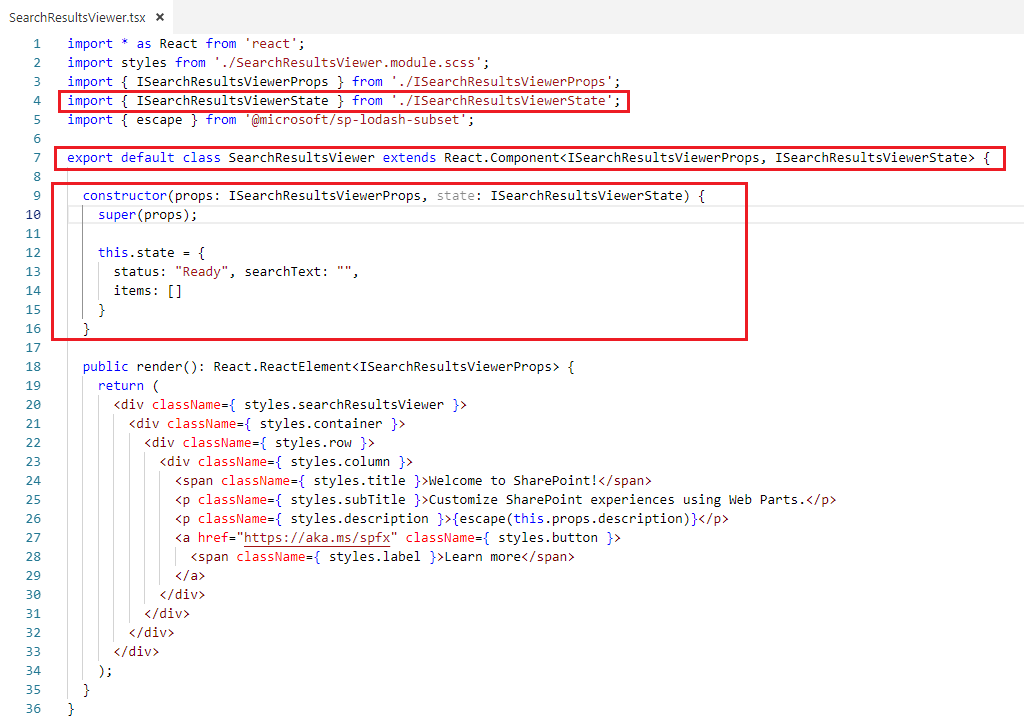The image size is (1024, 722).
Task: Select line number 7 in the gutter
Action: coord(36,157)
